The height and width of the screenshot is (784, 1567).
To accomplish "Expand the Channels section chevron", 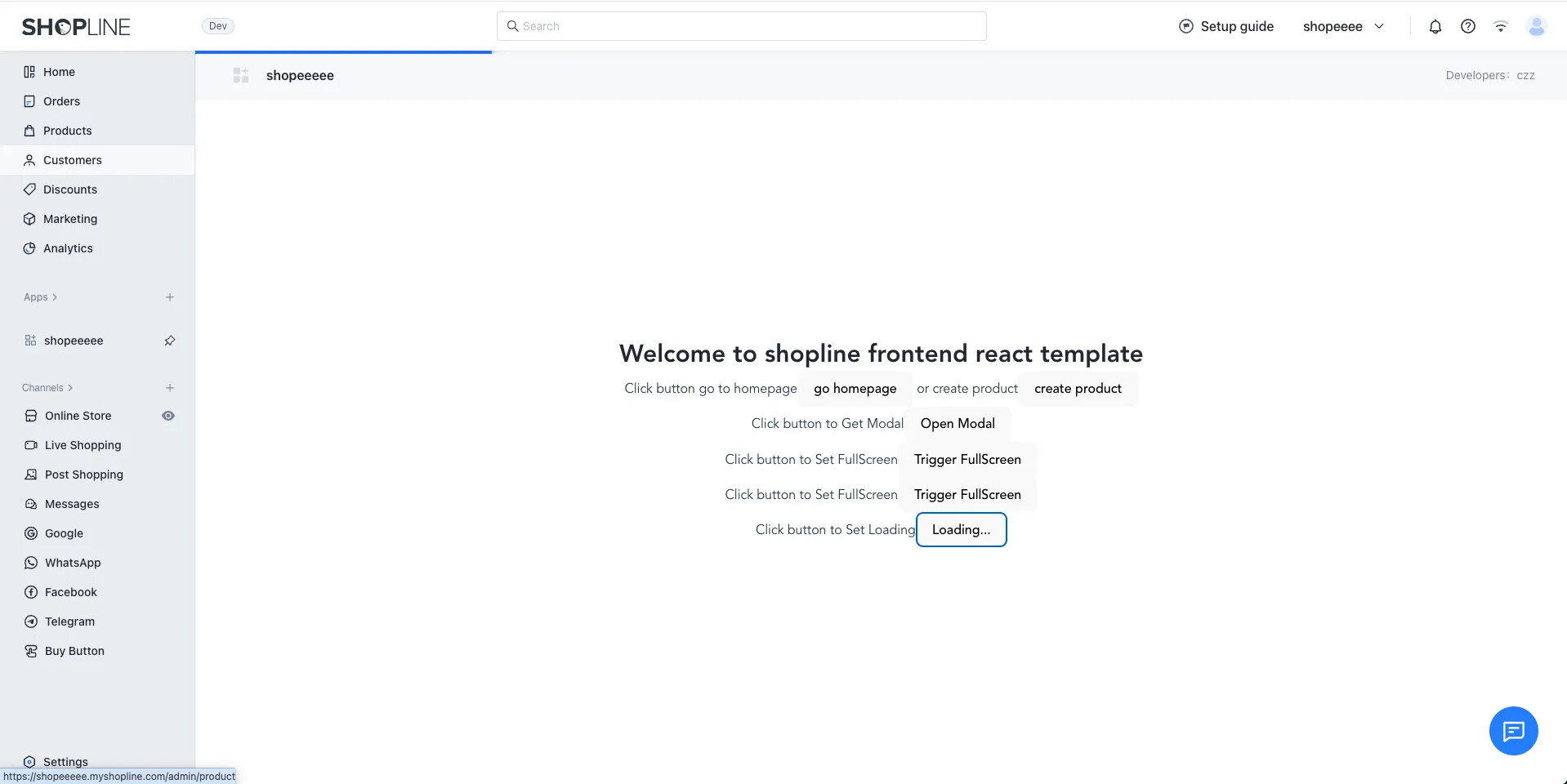I will click(70, 388).
